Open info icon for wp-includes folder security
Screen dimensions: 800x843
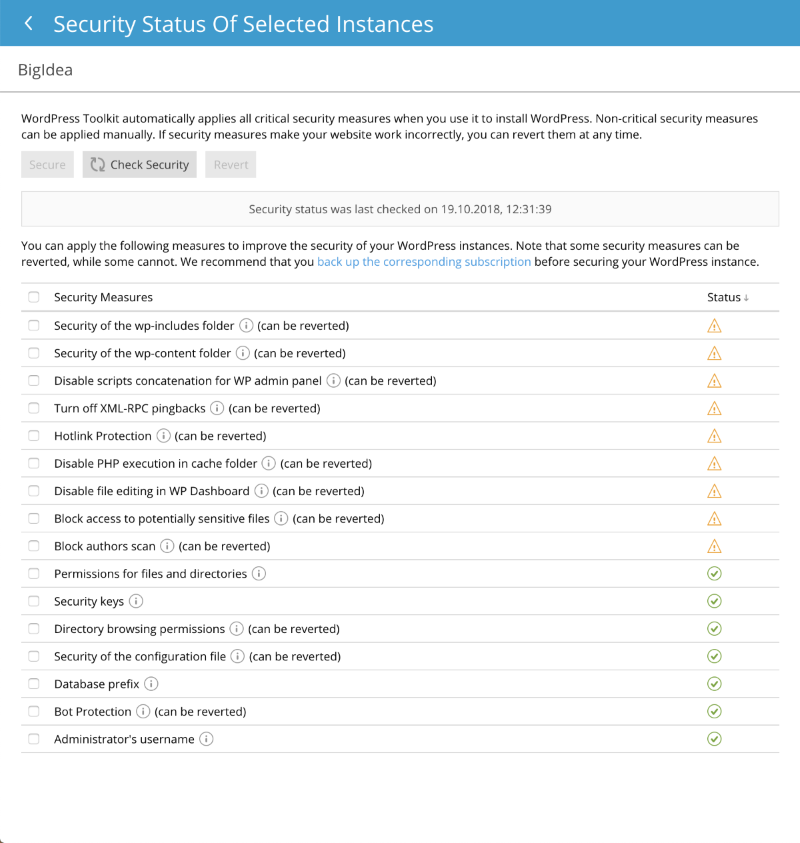tap(246, 326)
